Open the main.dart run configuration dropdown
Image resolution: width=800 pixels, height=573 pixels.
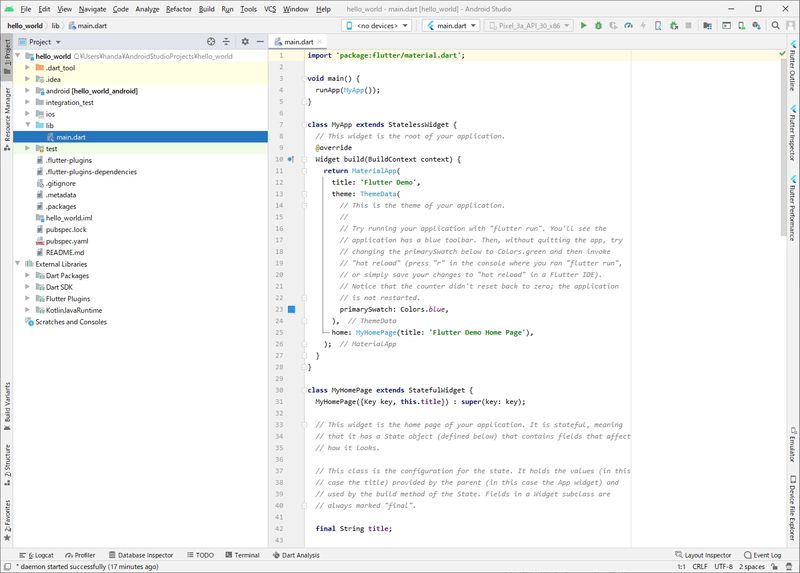[x=453, y=24]
